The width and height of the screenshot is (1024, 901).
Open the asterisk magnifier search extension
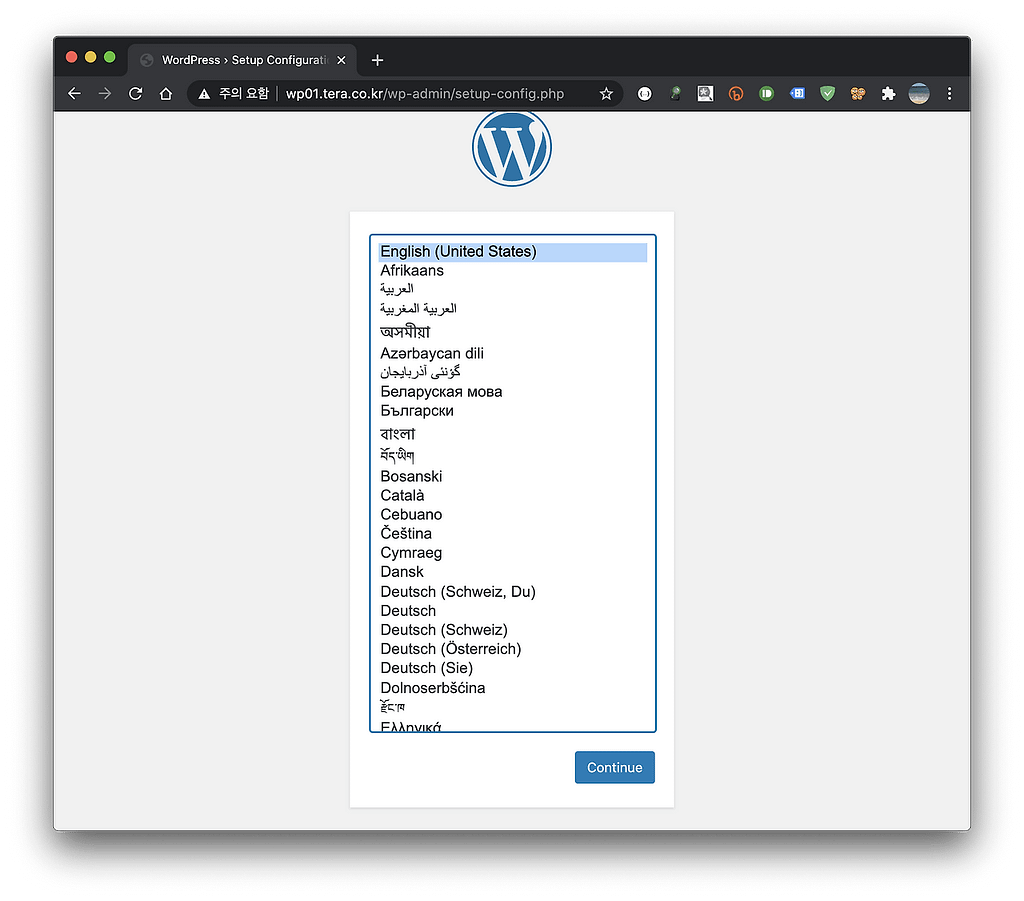point(705,93)
